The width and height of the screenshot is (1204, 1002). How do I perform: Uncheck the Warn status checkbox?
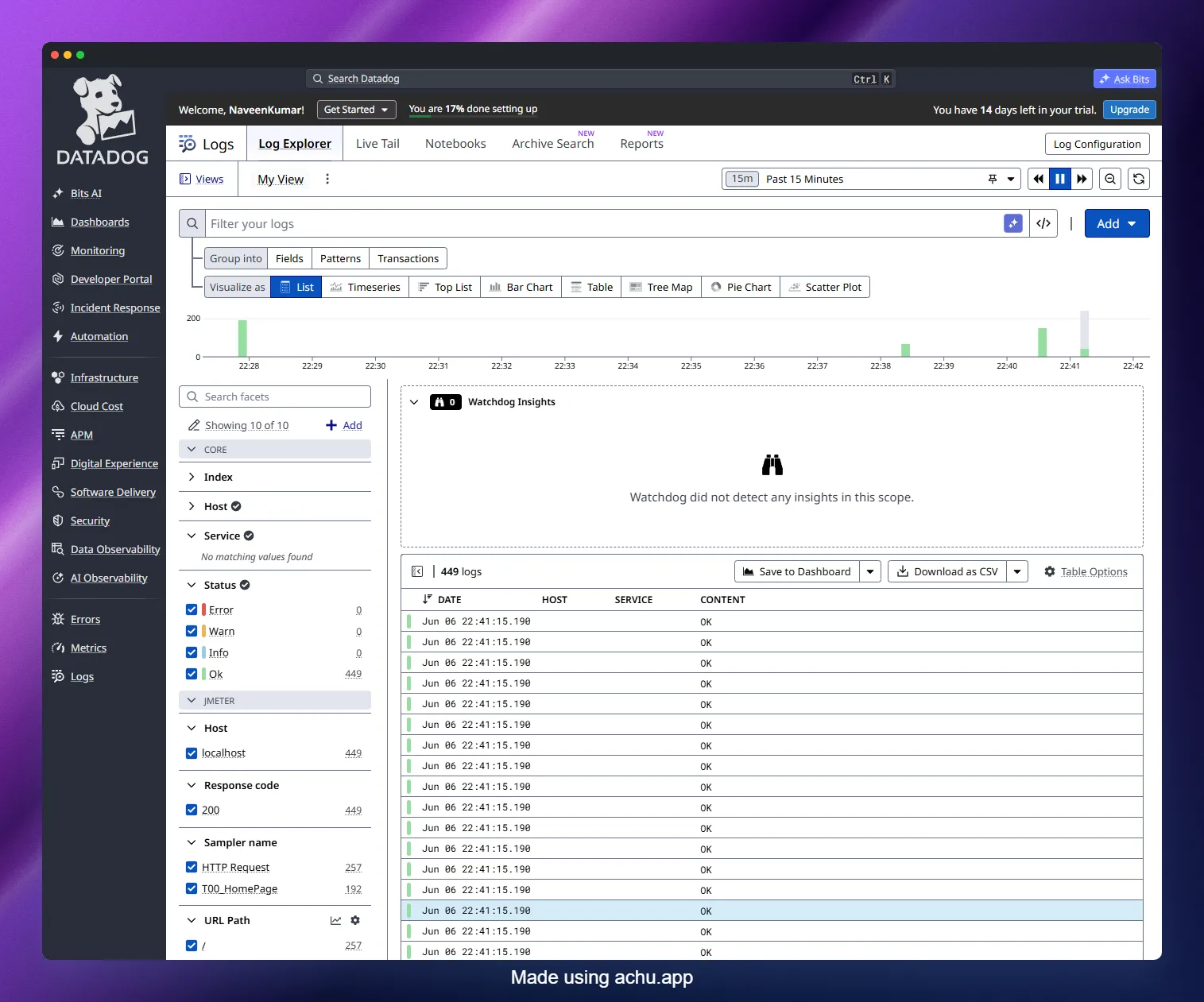point(192,631)
